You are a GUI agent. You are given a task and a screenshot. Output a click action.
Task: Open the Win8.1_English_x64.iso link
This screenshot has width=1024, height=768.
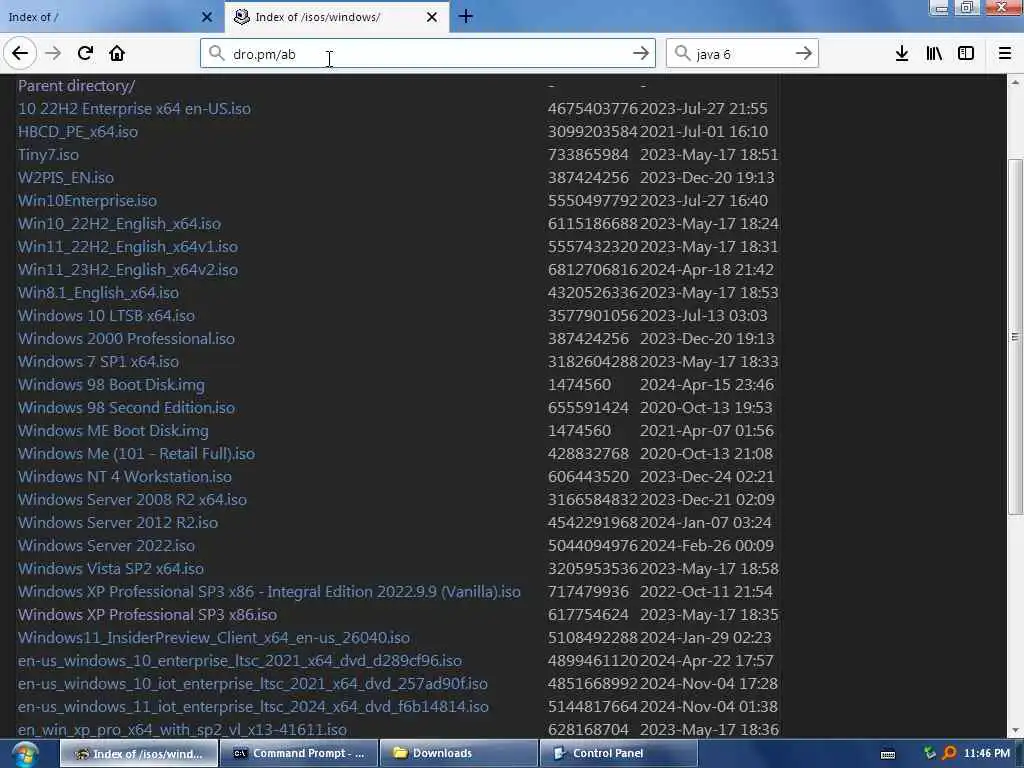coord(98,293)
